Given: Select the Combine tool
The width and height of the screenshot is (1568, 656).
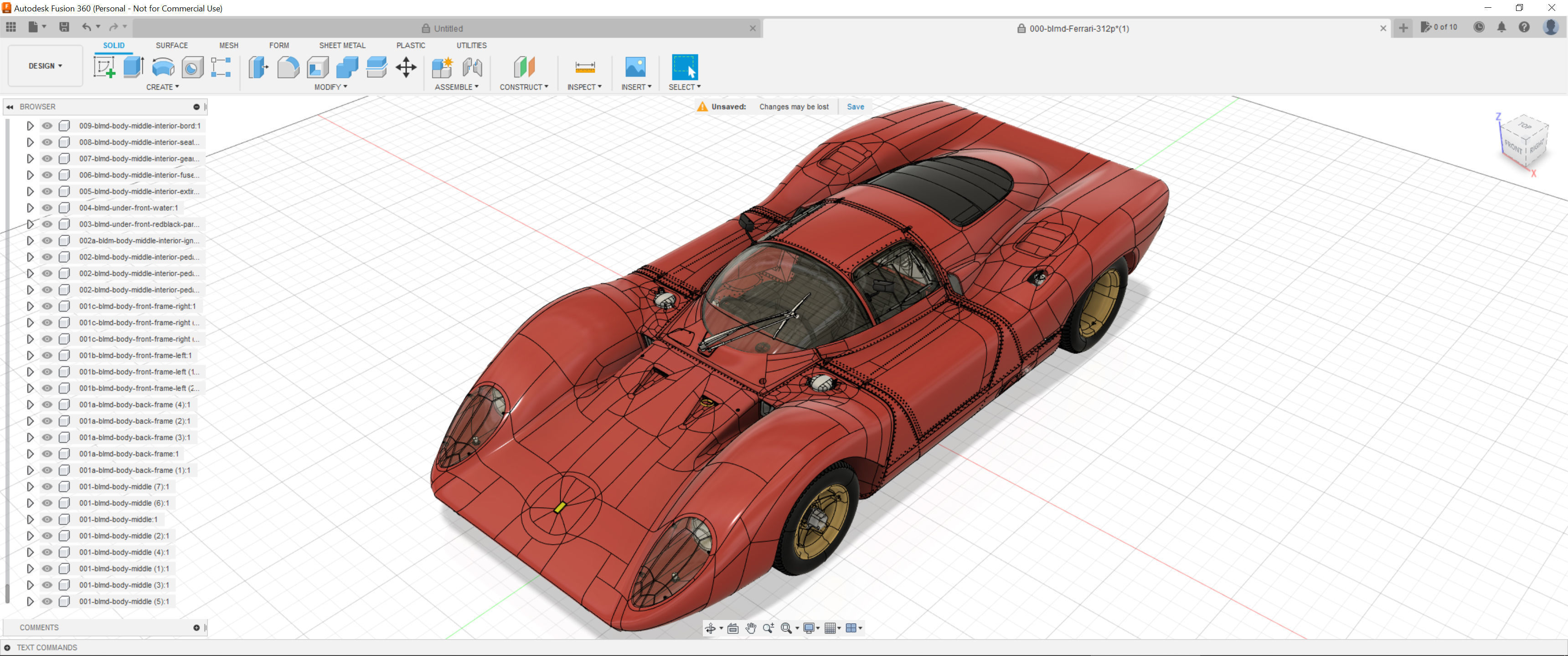Looking at the screenshot, I should click(x=347, y=67).
